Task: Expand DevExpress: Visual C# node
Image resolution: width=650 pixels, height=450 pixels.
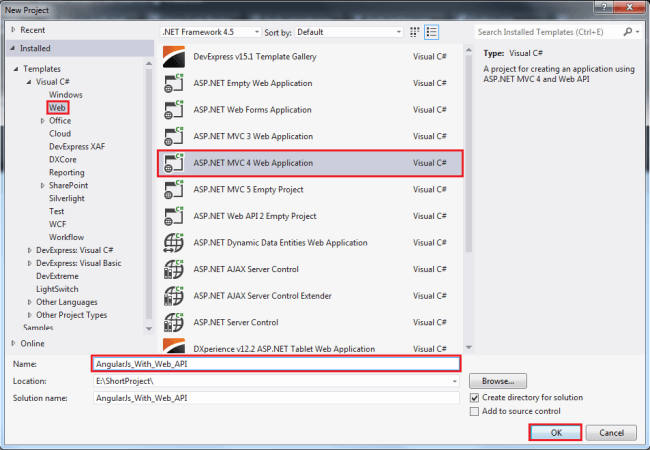Action: (x=29, y=250)
